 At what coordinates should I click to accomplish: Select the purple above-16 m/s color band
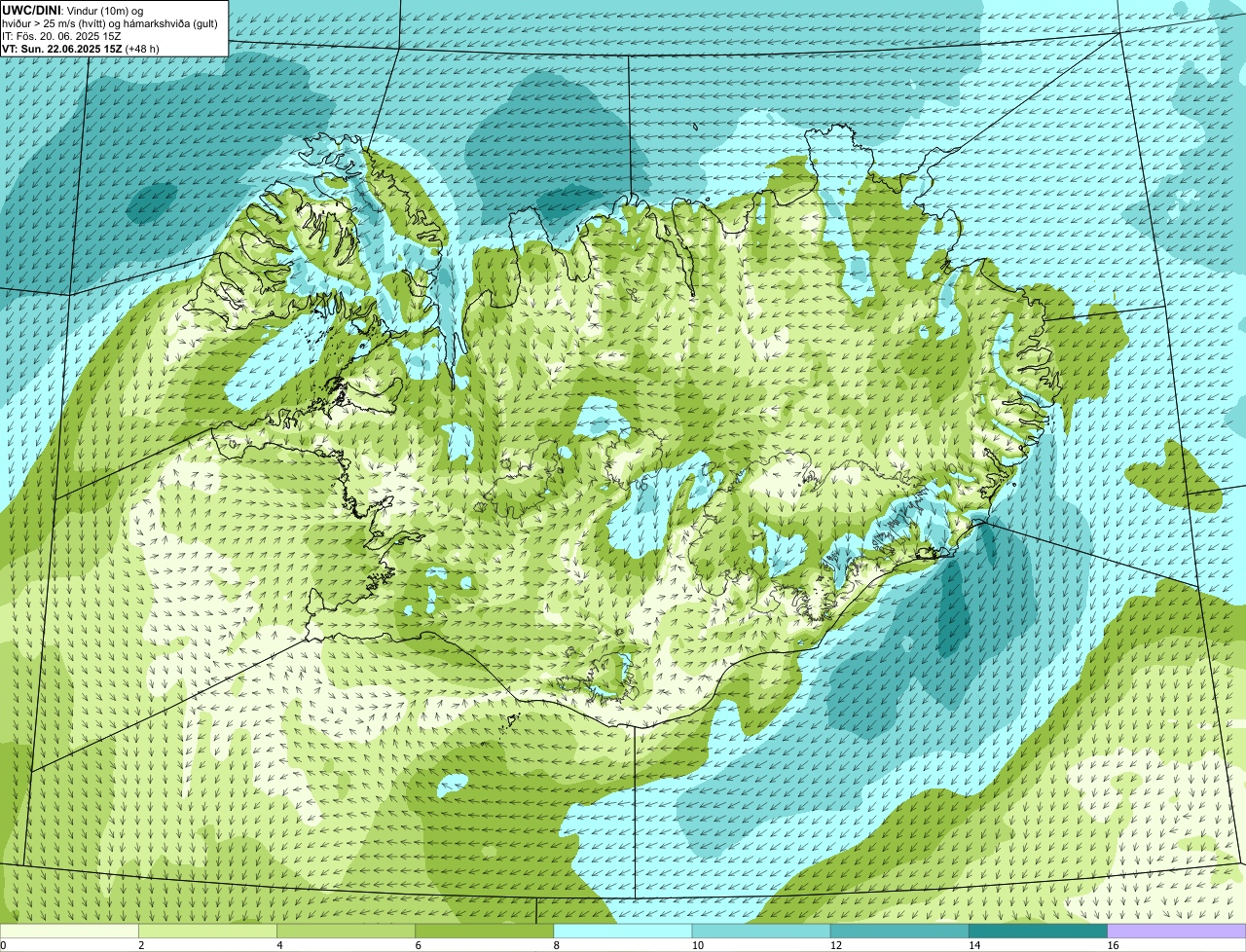(1177, 931)
